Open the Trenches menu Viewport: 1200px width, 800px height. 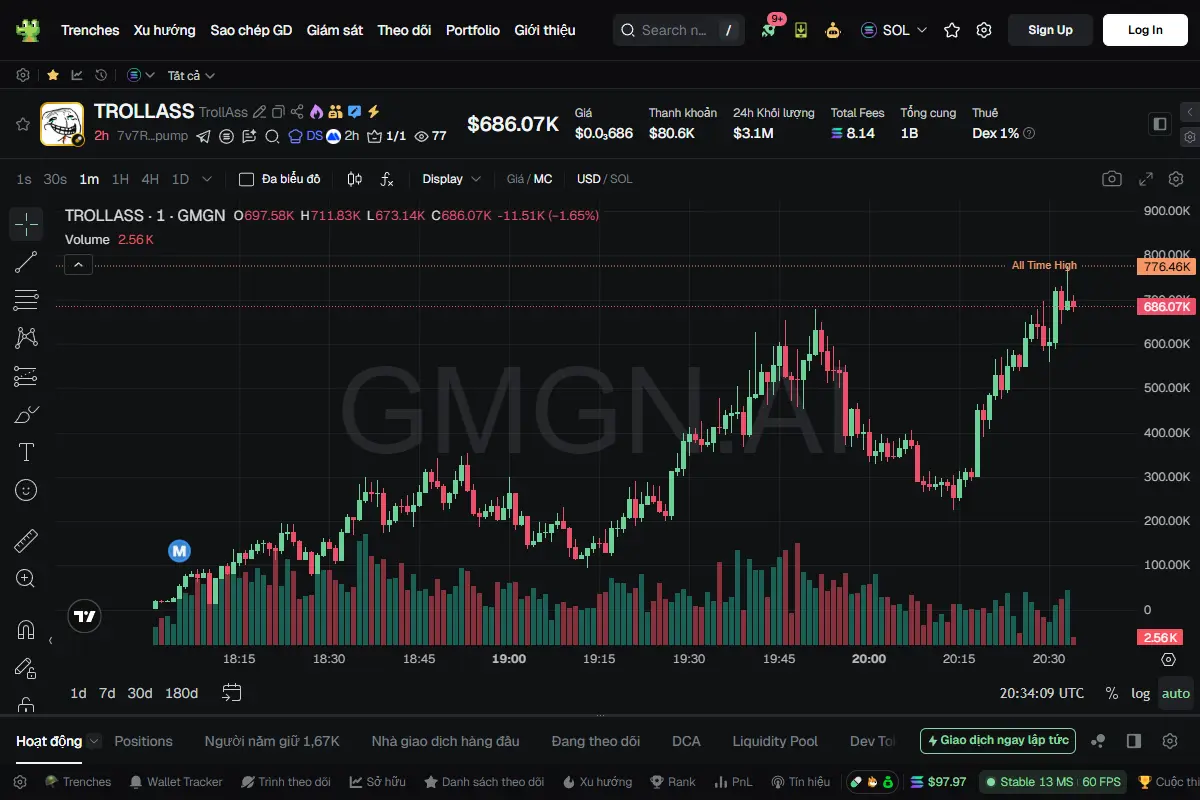(90, 30)
